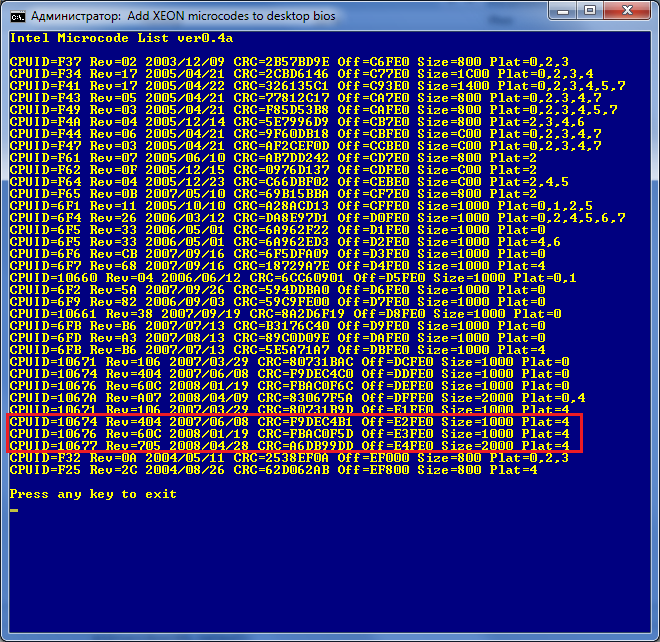Click the title text "Add XEON microcodes to desktop bios"
Image resolution: width=660 pixels, height=642 pixels.
(232, 16)
